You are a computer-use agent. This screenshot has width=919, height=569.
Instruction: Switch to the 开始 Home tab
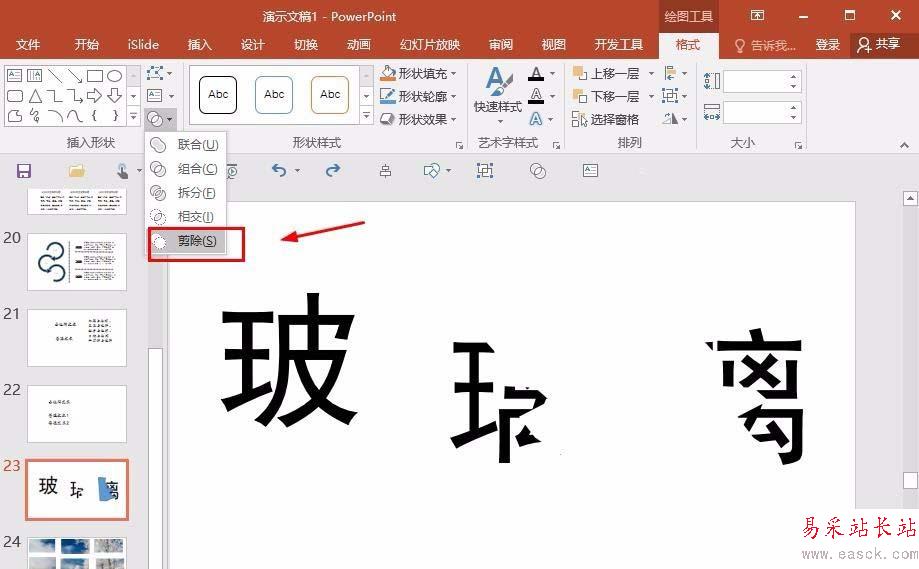click(86, 45)
